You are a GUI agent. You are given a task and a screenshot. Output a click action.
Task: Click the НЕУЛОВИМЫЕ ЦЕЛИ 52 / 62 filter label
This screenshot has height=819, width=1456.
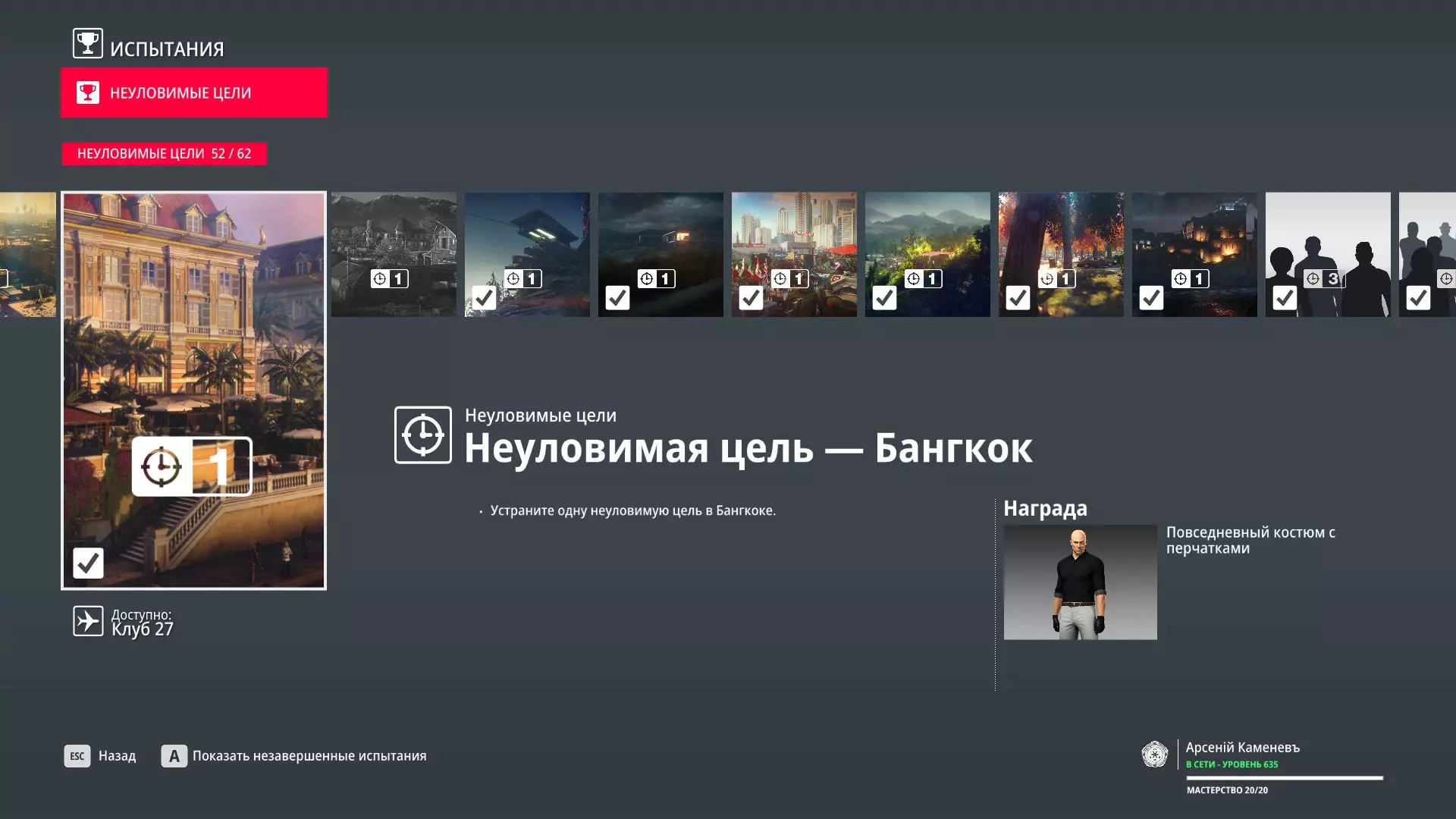pos(164,154)
